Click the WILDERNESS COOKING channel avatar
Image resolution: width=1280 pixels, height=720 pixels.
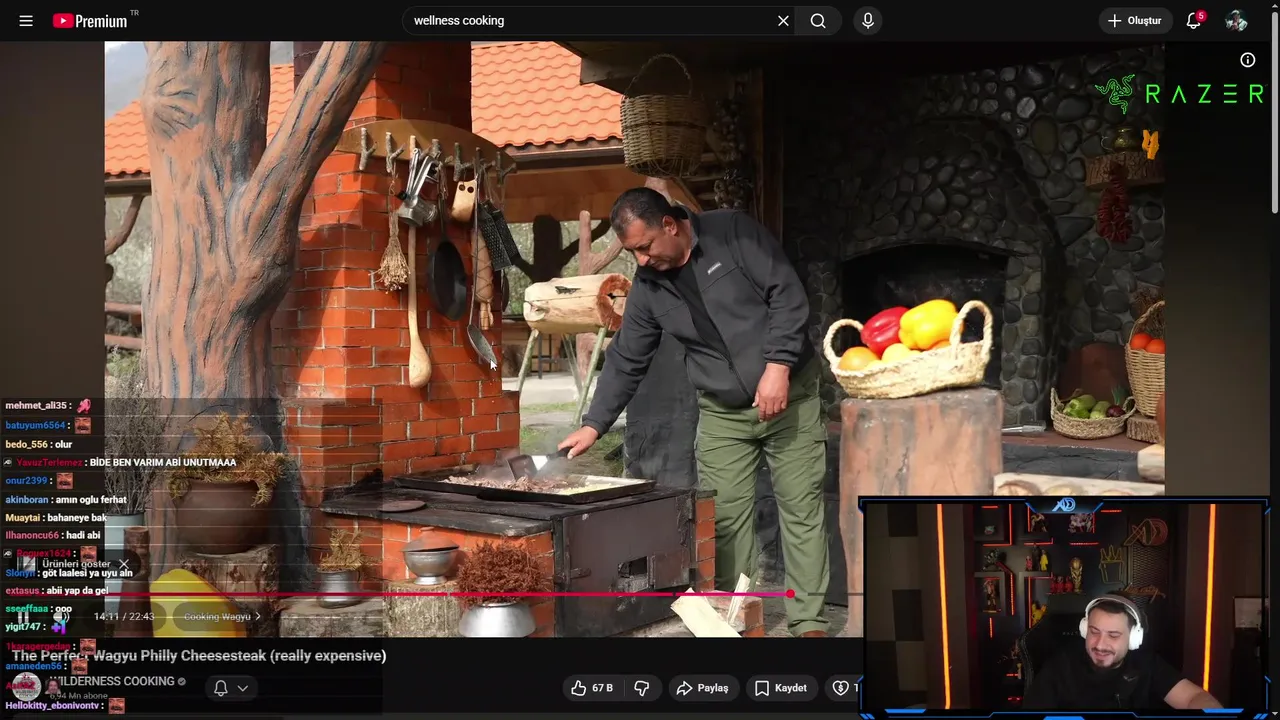26,687
